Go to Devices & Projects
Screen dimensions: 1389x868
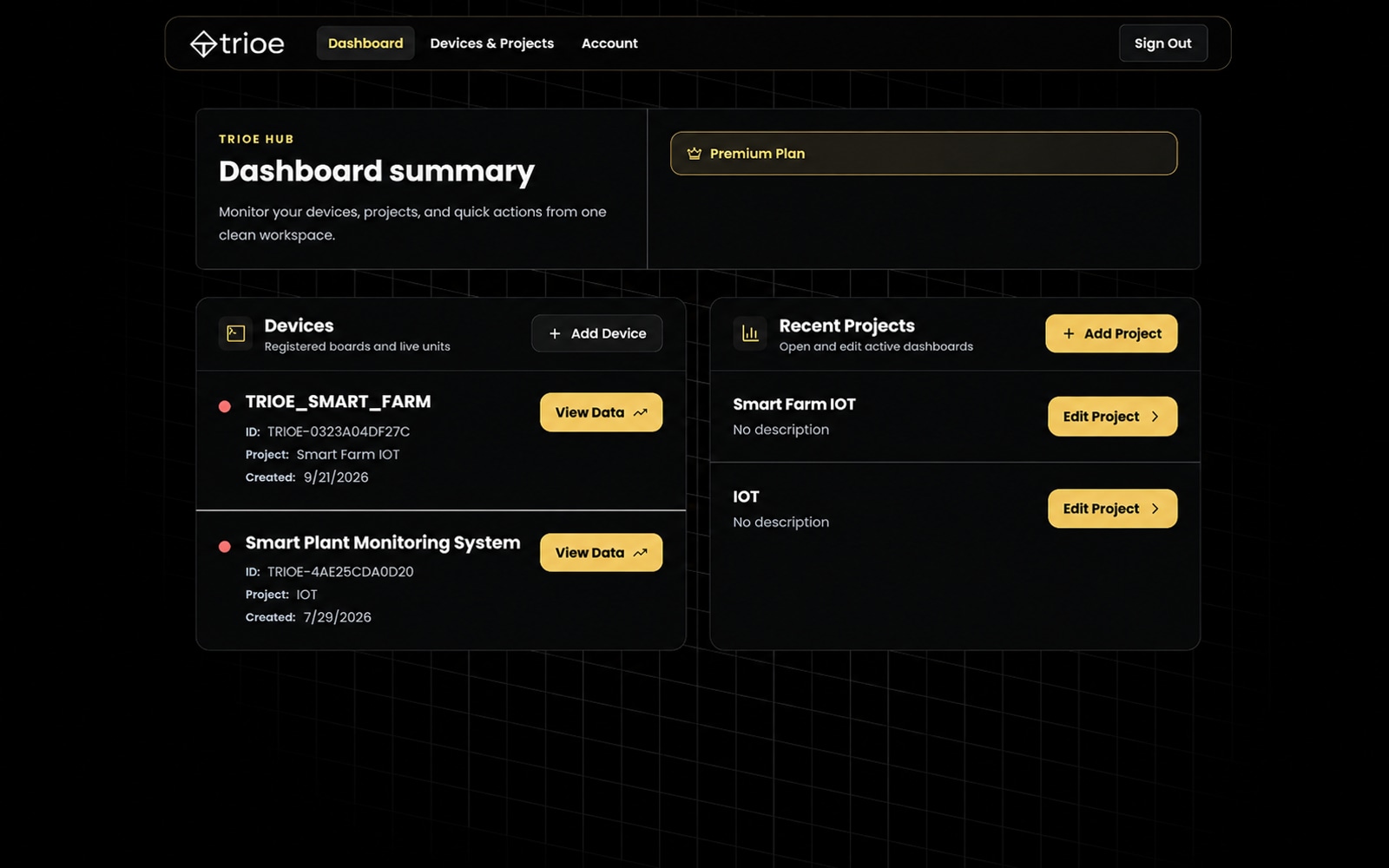491,43
